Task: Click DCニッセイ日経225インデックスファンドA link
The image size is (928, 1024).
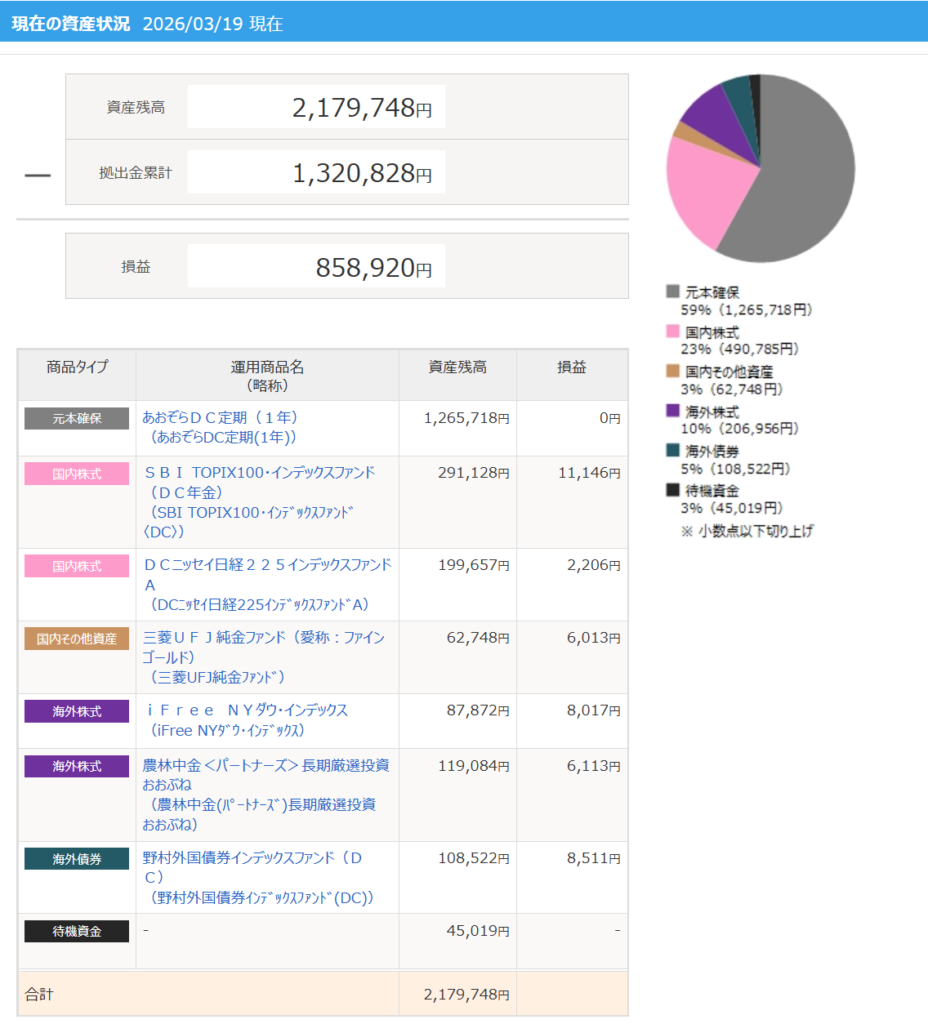Action: click(x=267, y=565)
